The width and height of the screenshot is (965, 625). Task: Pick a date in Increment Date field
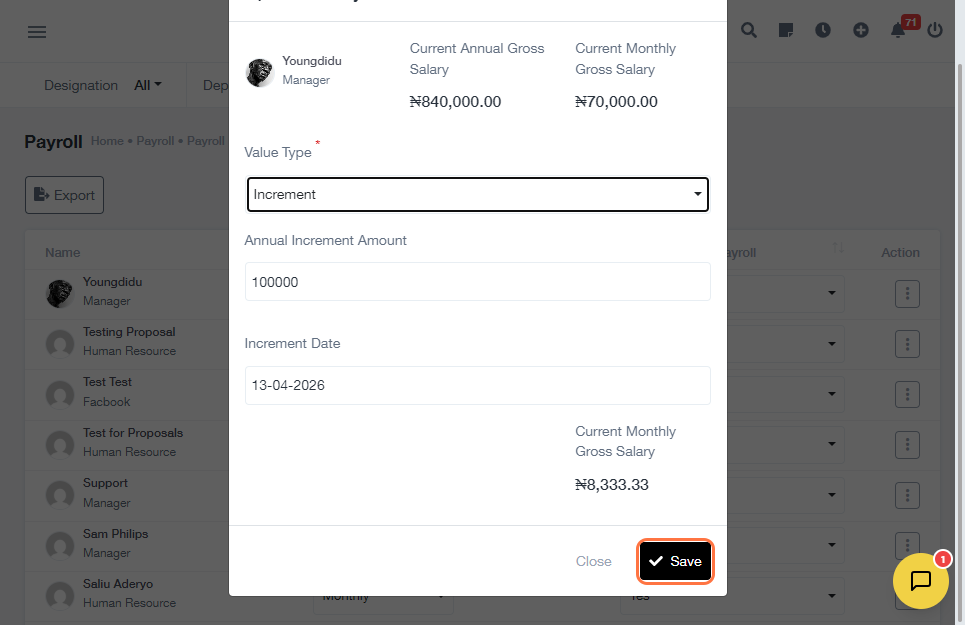pos(477,385)
